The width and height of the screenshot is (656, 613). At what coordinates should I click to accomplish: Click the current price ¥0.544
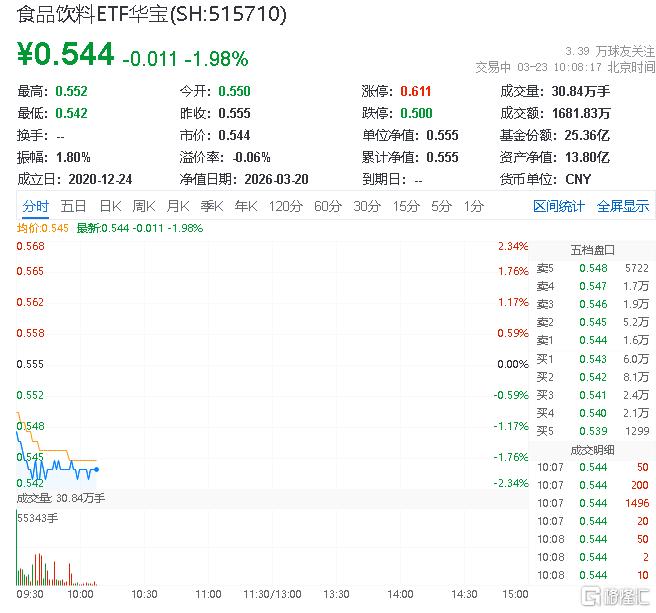(x=65, y=54)
